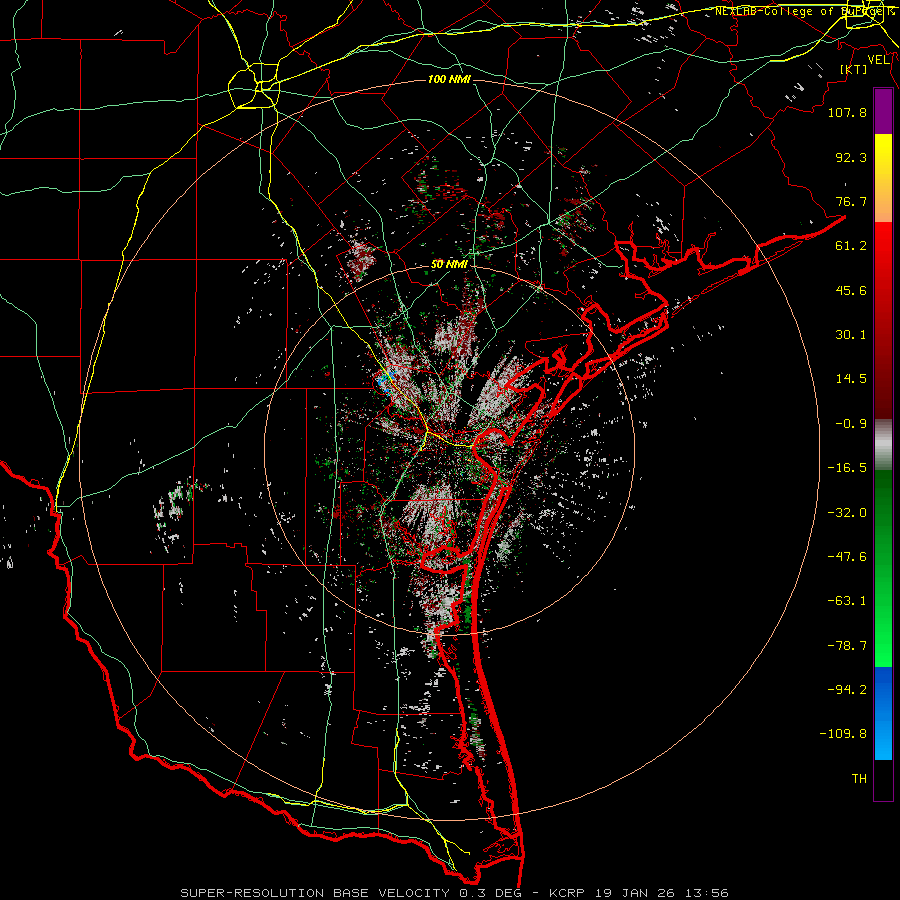Click the 76.7 scale value
The width and height of the screenshot is (900, 900).
[851, 201]
